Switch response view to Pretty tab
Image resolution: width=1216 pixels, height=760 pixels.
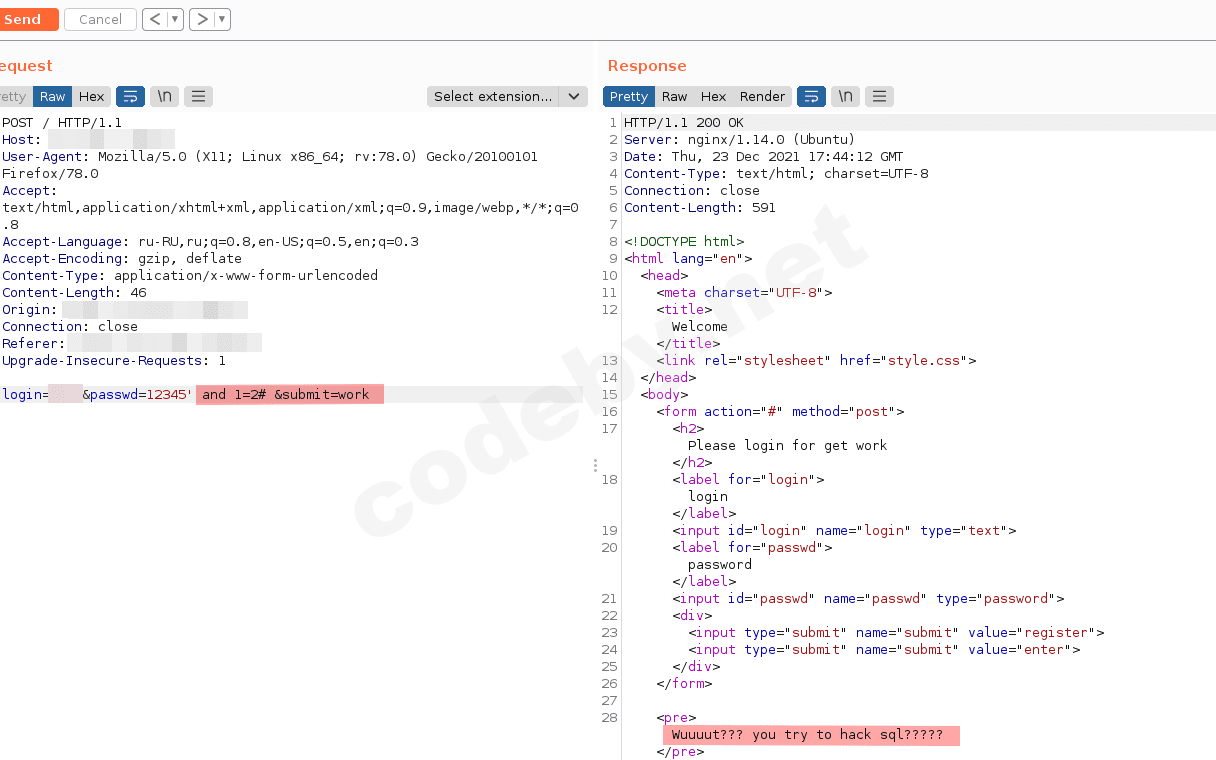pos(629,97)
